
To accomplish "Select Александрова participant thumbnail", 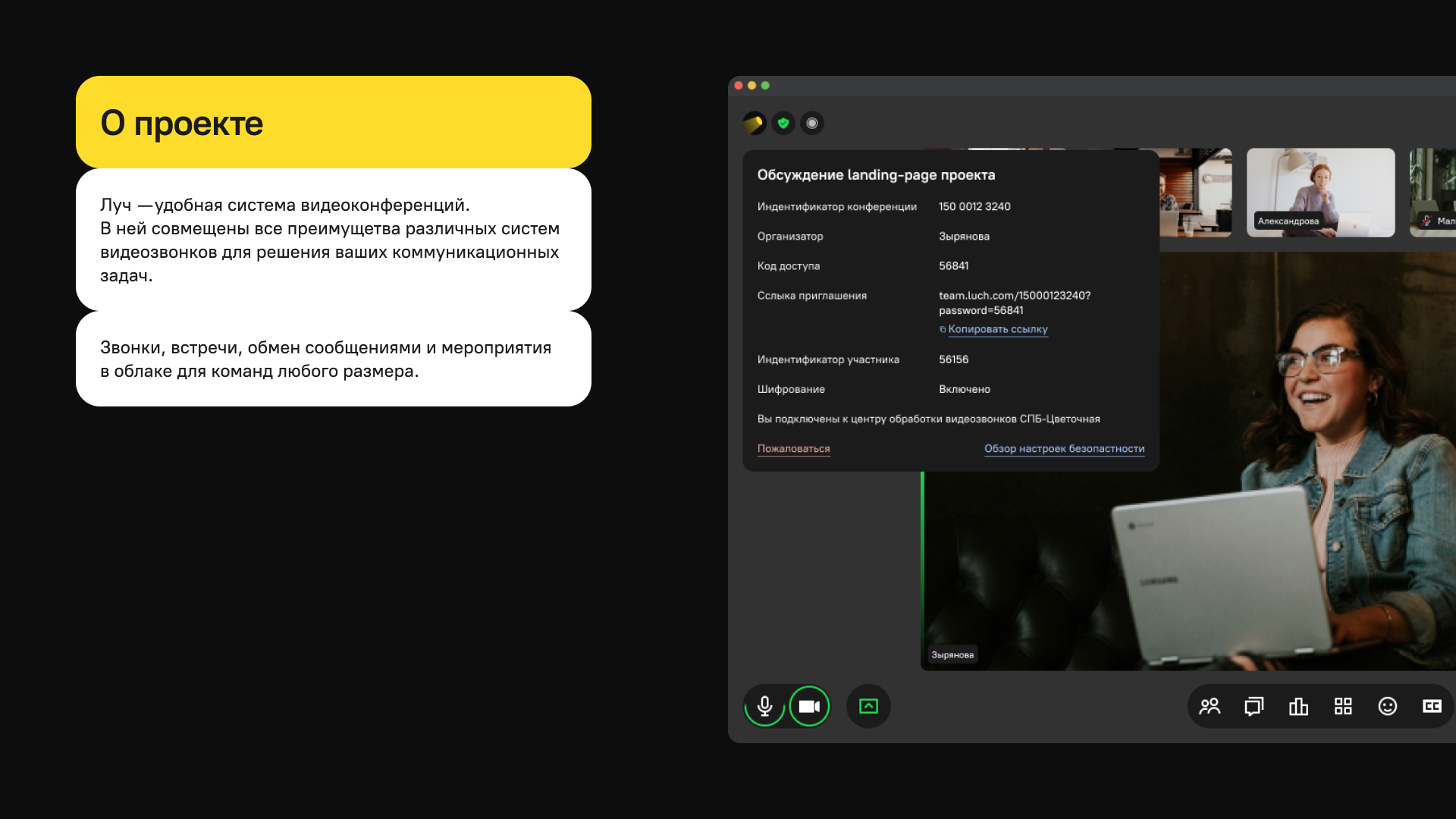I will click(1320, 193).
